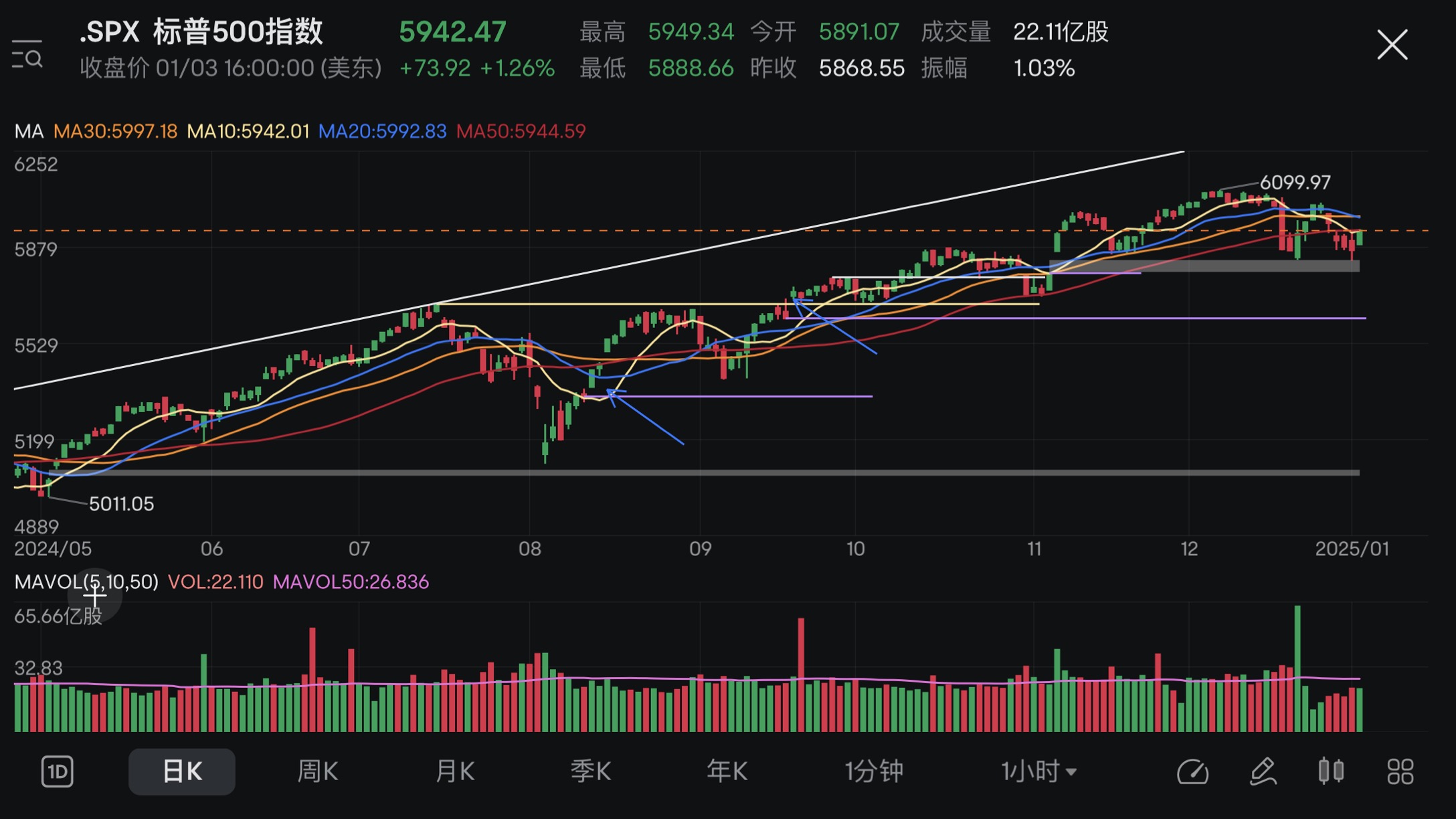The width and height of the screenshot is (1456, 819).
Task: Expand the 1小时 interval dropdown
Action: tap(1039, 771)
